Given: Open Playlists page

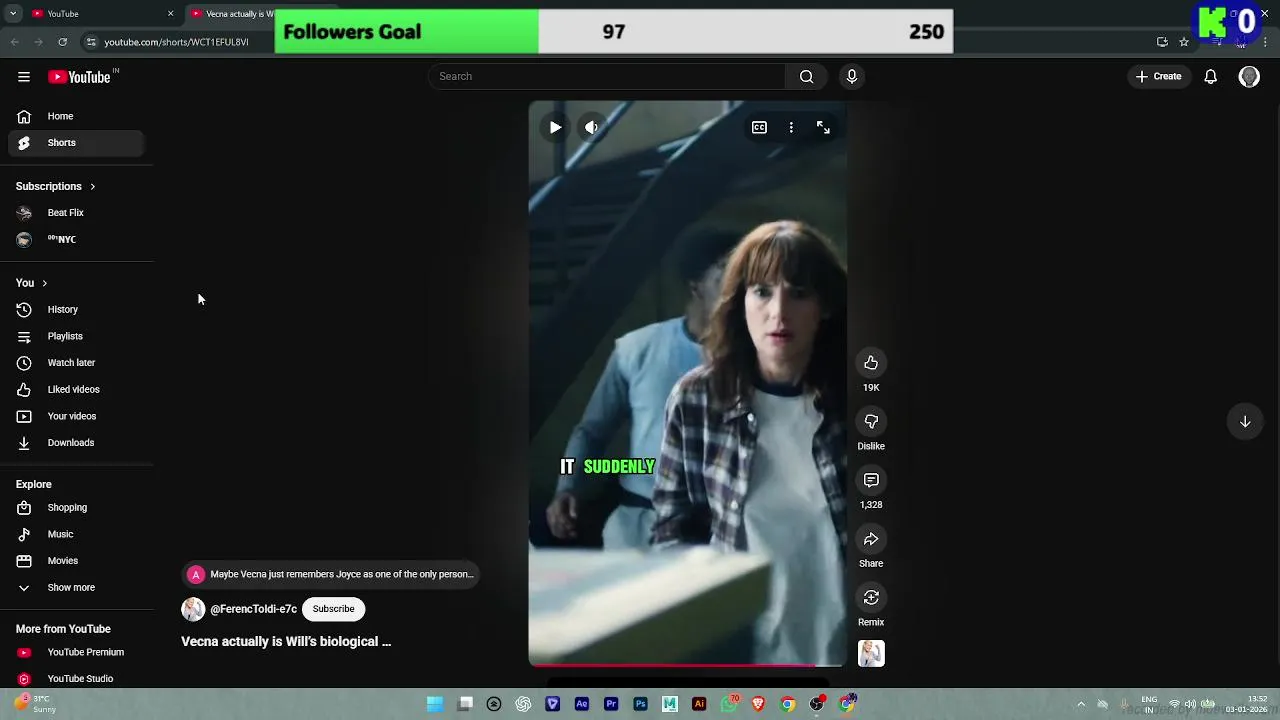Looking at the screenshot, I should tap(76, 336).
